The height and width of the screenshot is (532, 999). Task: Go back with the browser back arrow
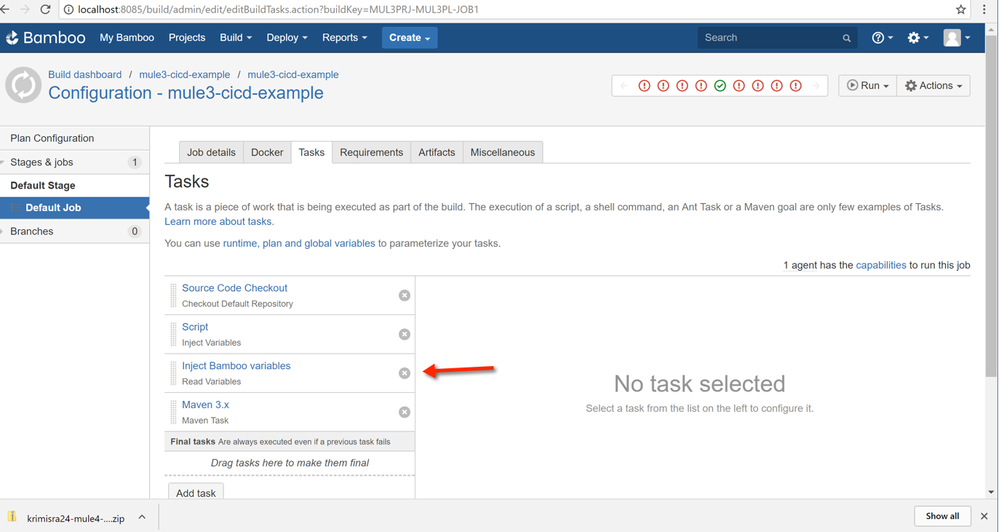coord(5,10)
